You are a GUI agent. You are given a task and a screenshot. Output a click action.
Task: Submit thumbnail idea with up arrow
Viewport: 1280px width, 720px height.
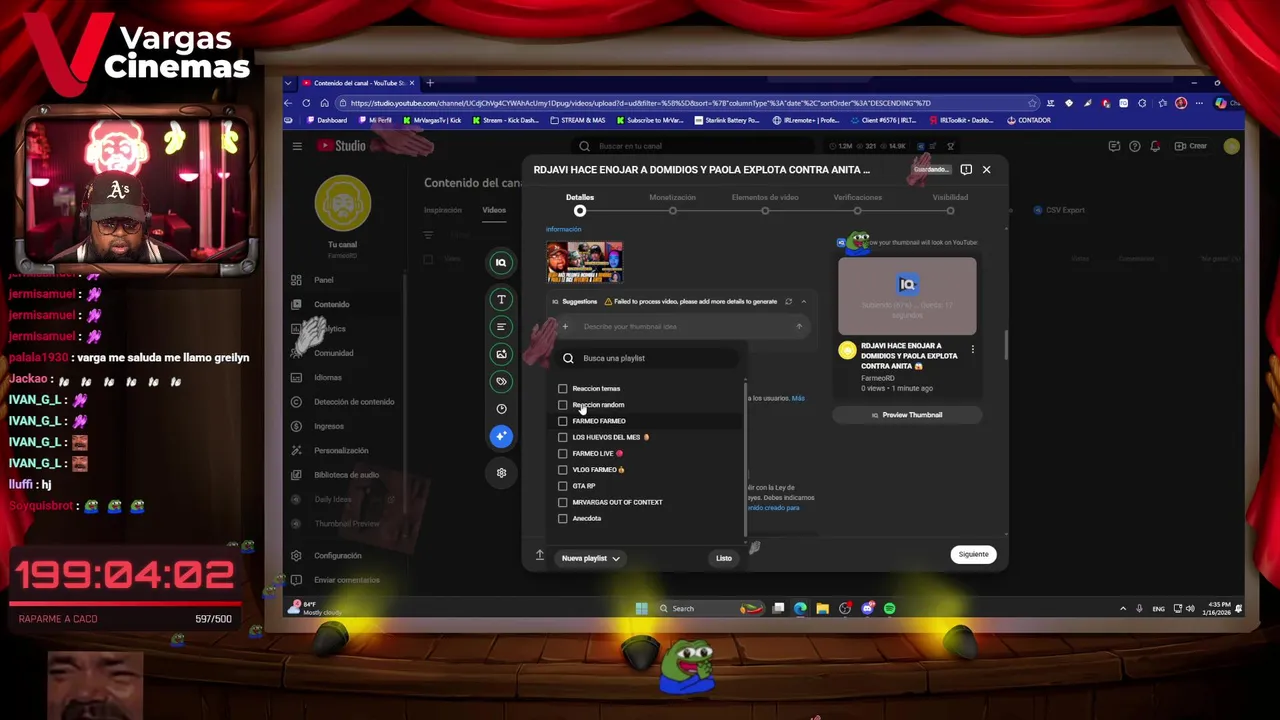[x=798, y=326]
